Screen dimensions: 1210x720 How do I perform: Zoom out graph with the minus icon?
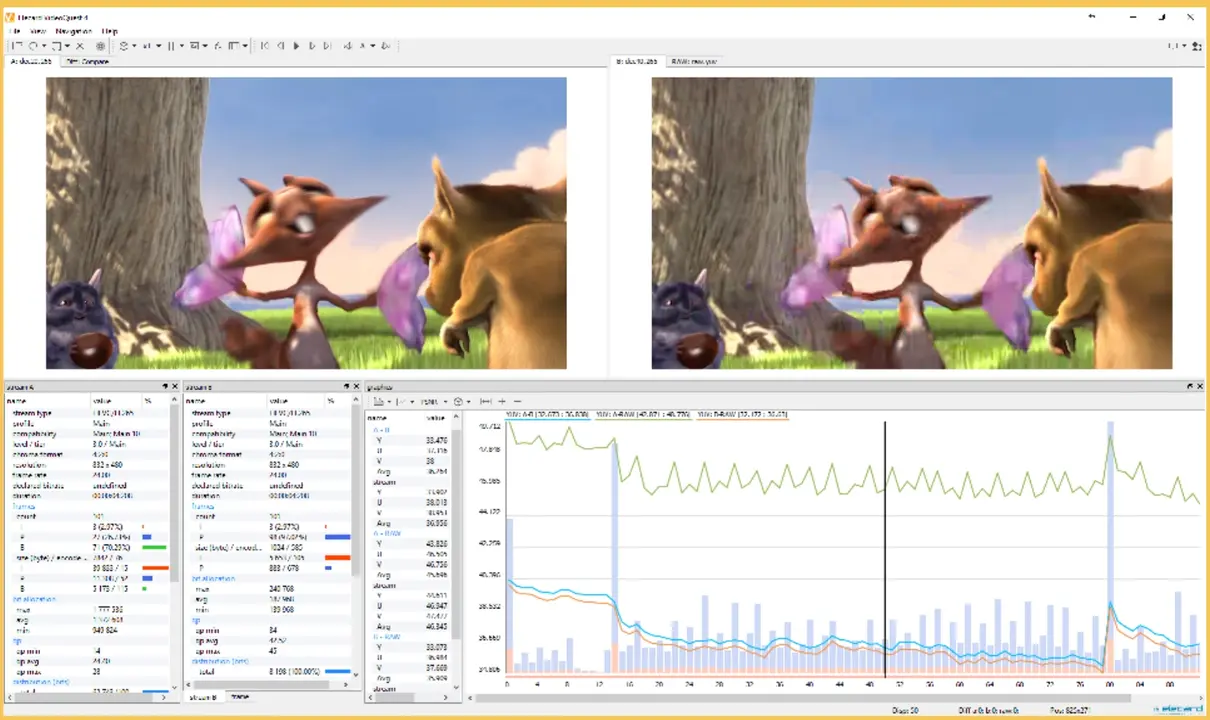coord(518,401)
